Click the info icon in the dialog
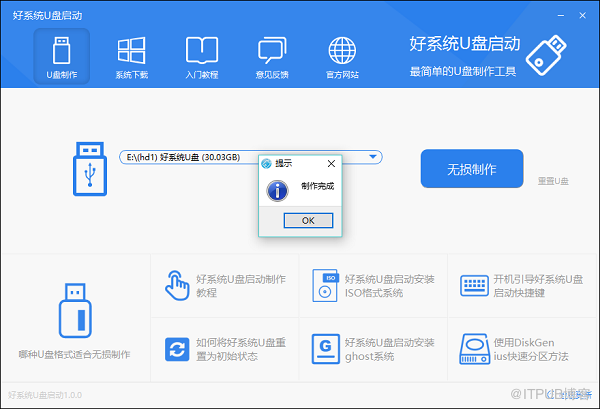The height and width of the screenshot is (409, 600). [277, 191]
